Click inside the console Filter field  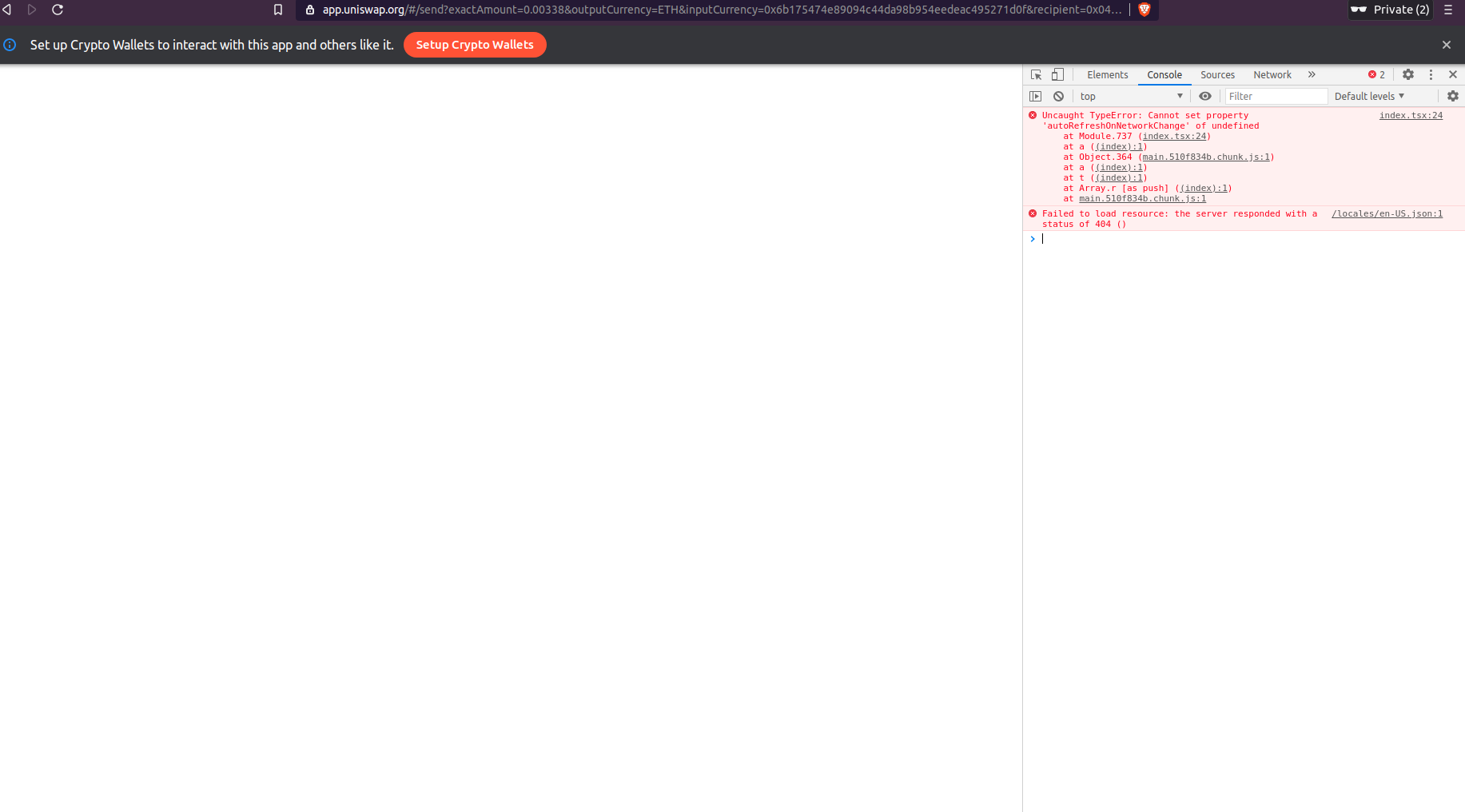pos(1276,95)
